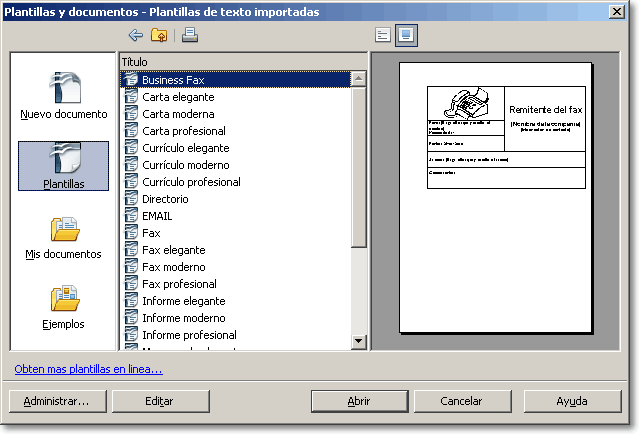This screenshot has width=639, height=434.
Task: Select 'Informe elegante' in the list
Action: [x=184, y=301]
